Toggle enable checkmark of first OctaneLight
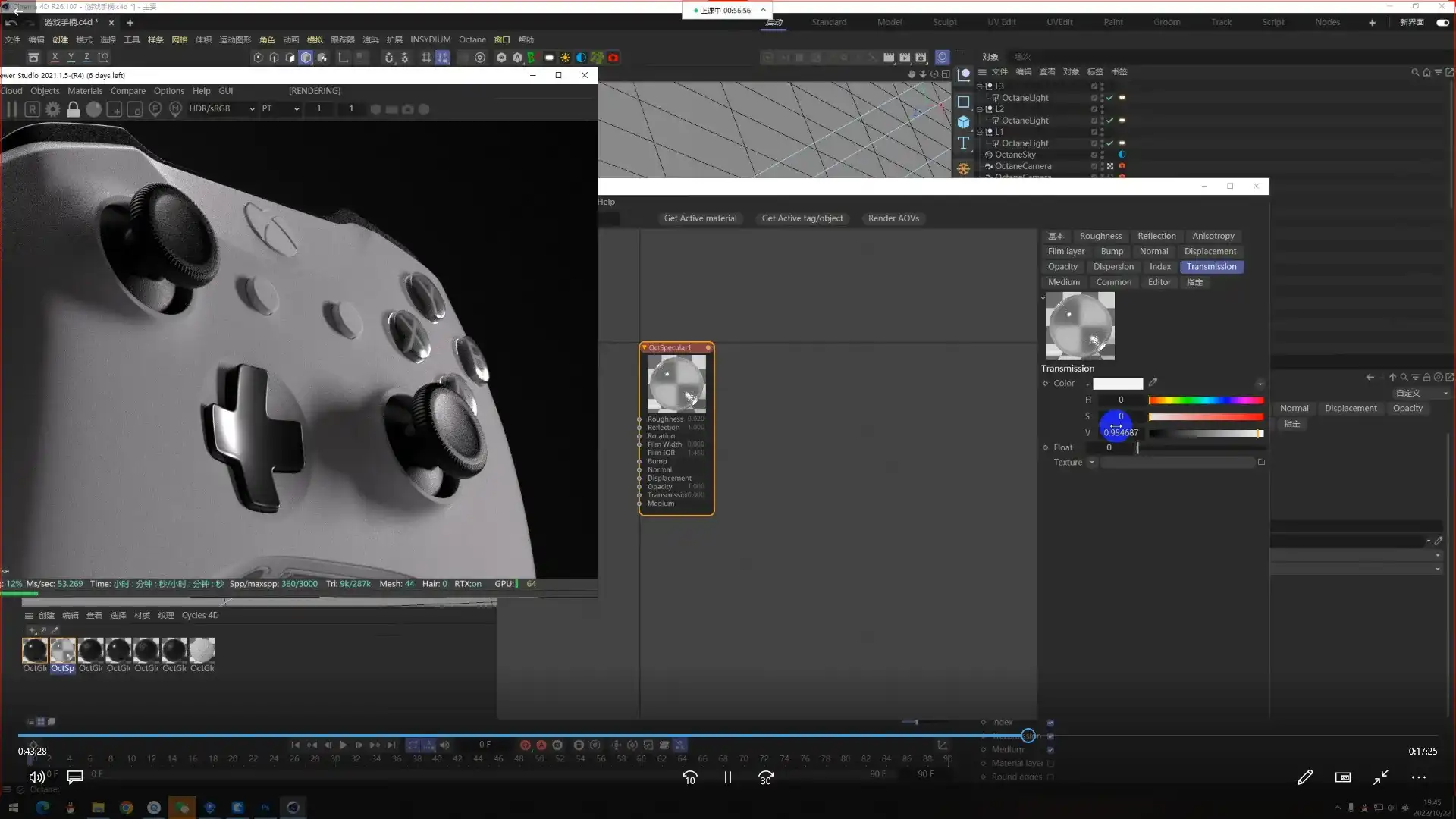 [1109, 98]
